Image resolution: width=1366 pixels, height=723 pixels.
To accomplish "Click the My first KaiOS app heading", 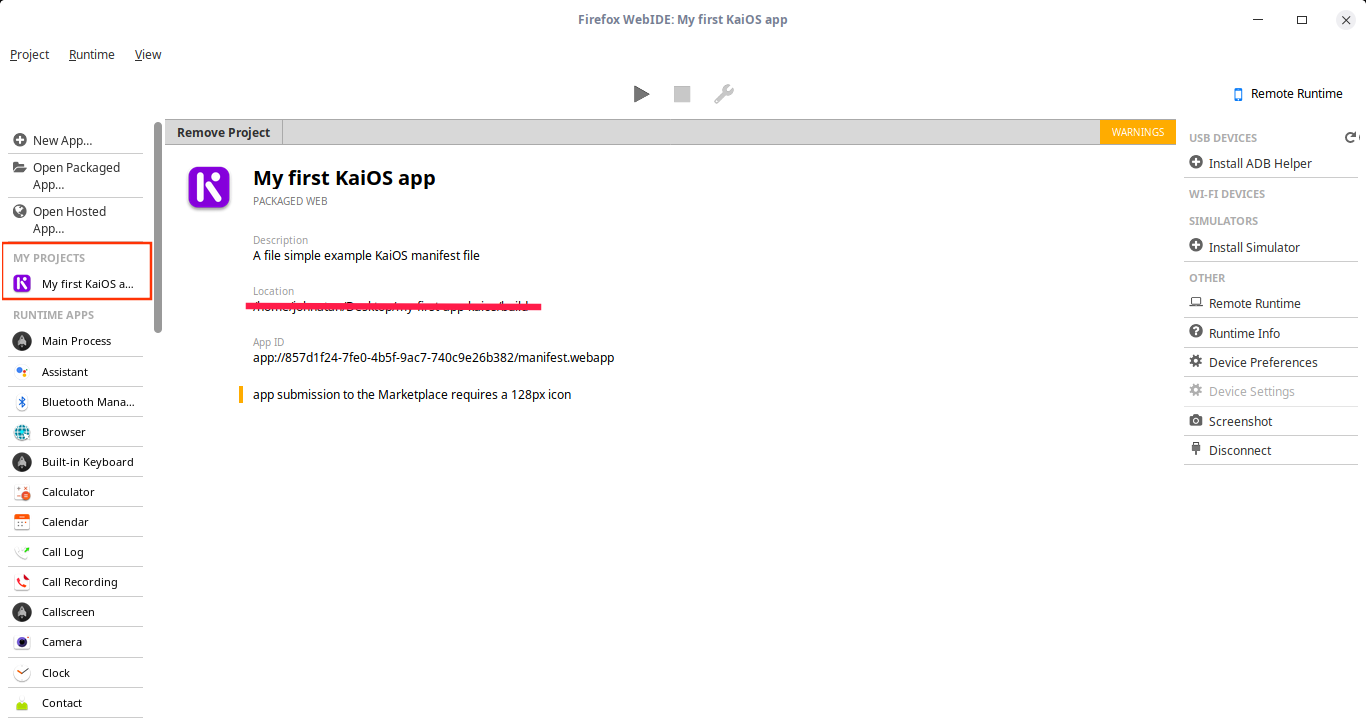I will click(344, 178).
